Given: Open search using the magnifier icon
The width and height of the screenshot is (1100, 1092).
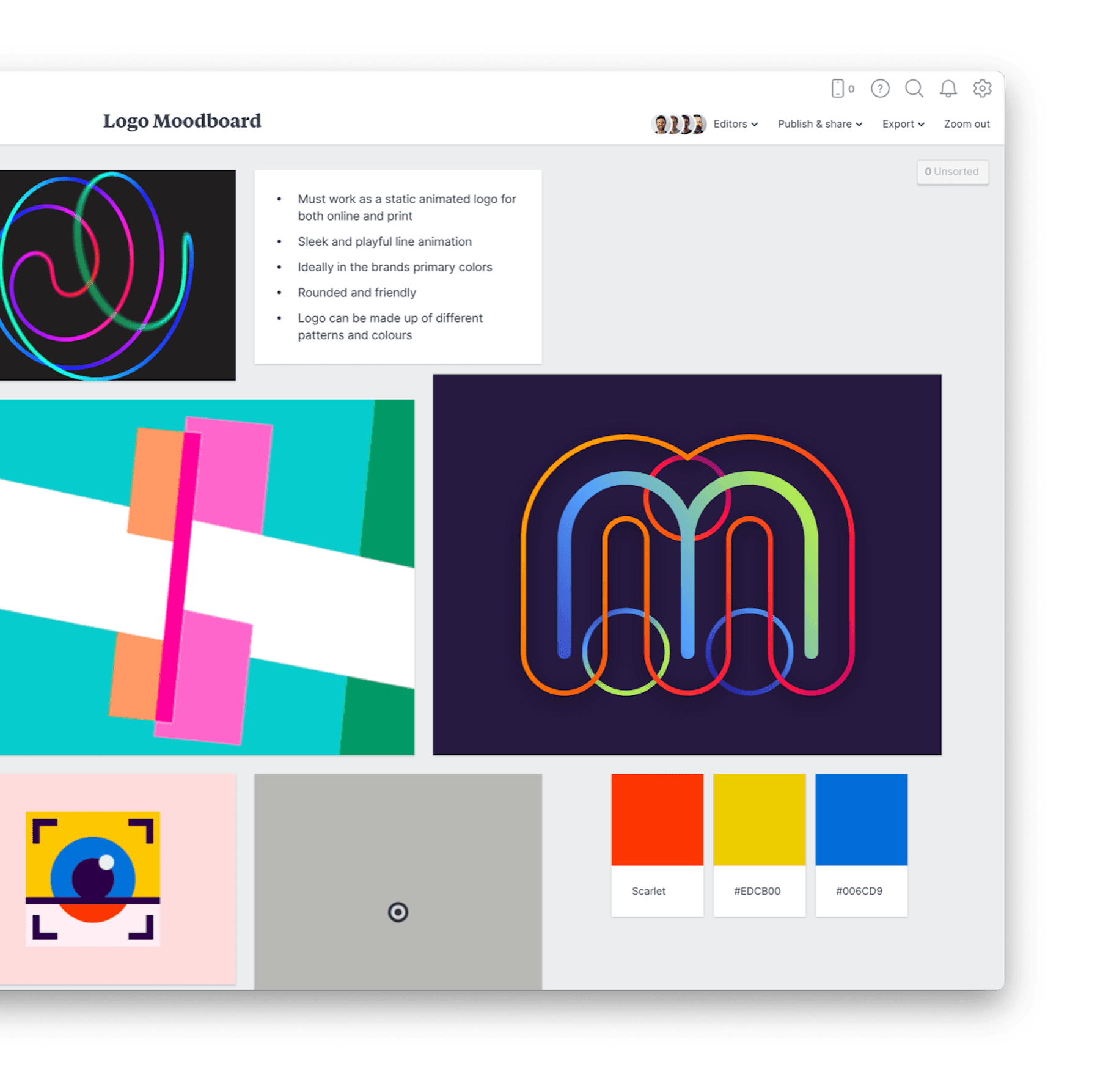Looking at the screenshot, I should pos(914,89).
